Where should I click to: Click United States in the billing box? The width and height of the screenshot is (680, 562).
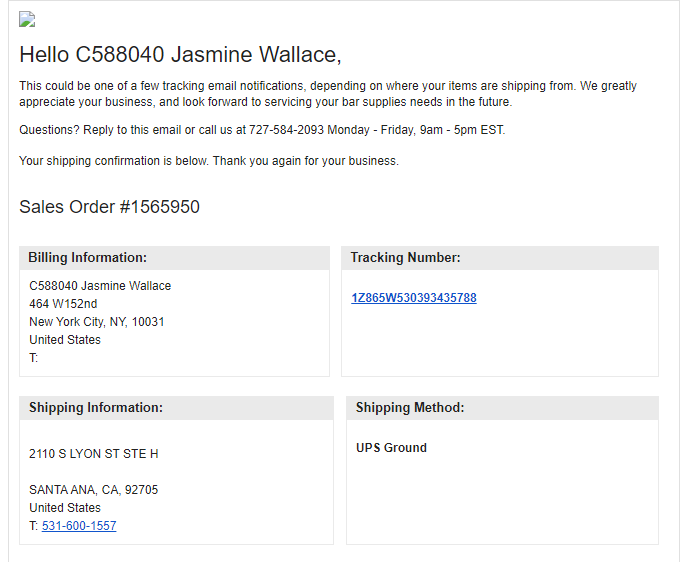tap(65, 340)
